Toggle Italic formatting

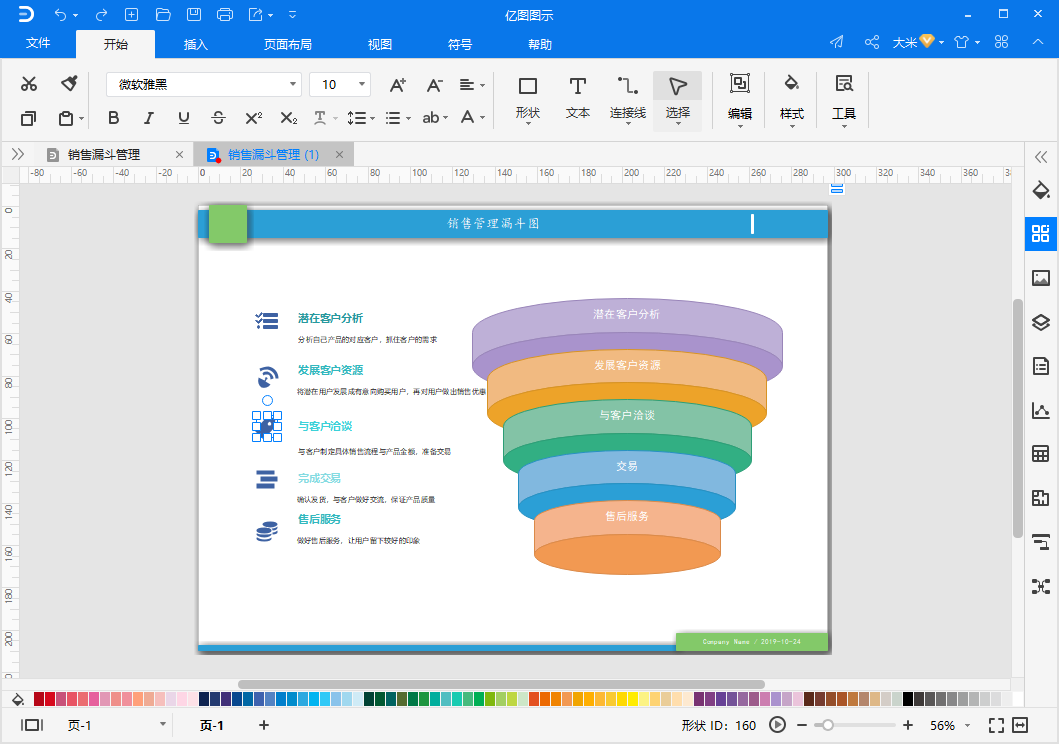click(x=149, y=117)
